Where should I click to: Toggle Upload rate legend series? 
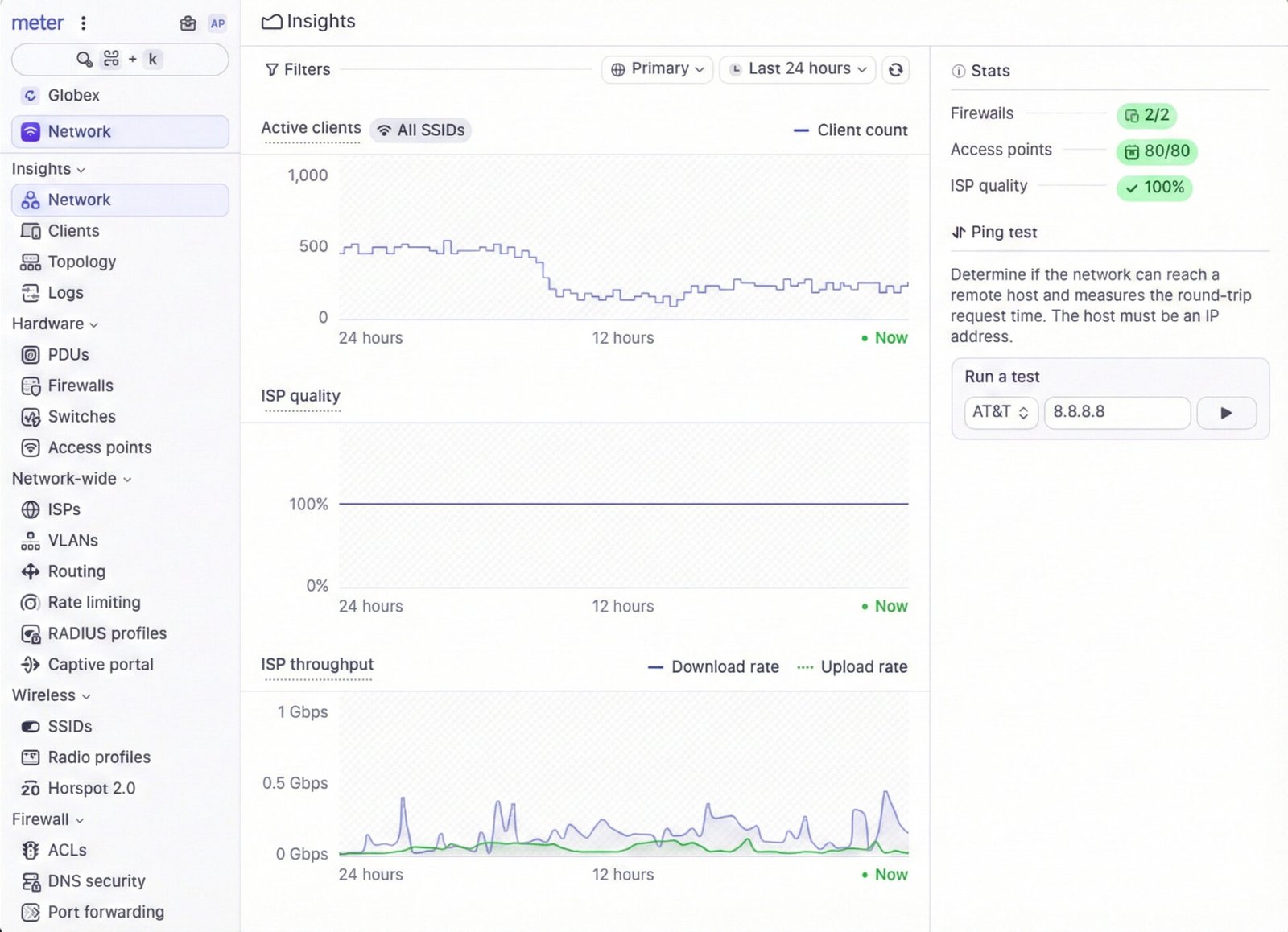coord(852,667)
